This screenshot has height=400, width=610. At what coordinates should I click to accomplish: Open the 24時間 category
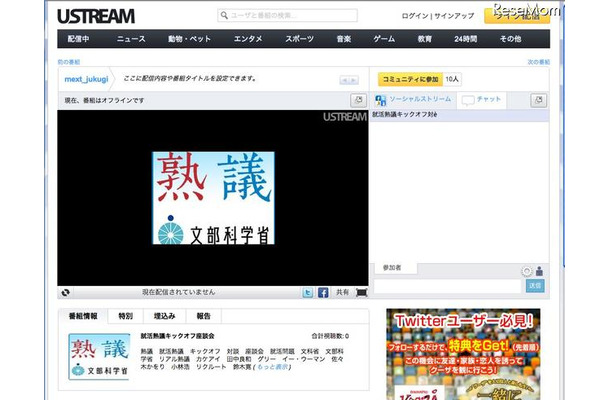pyautogui.click(x=465, y=39)
